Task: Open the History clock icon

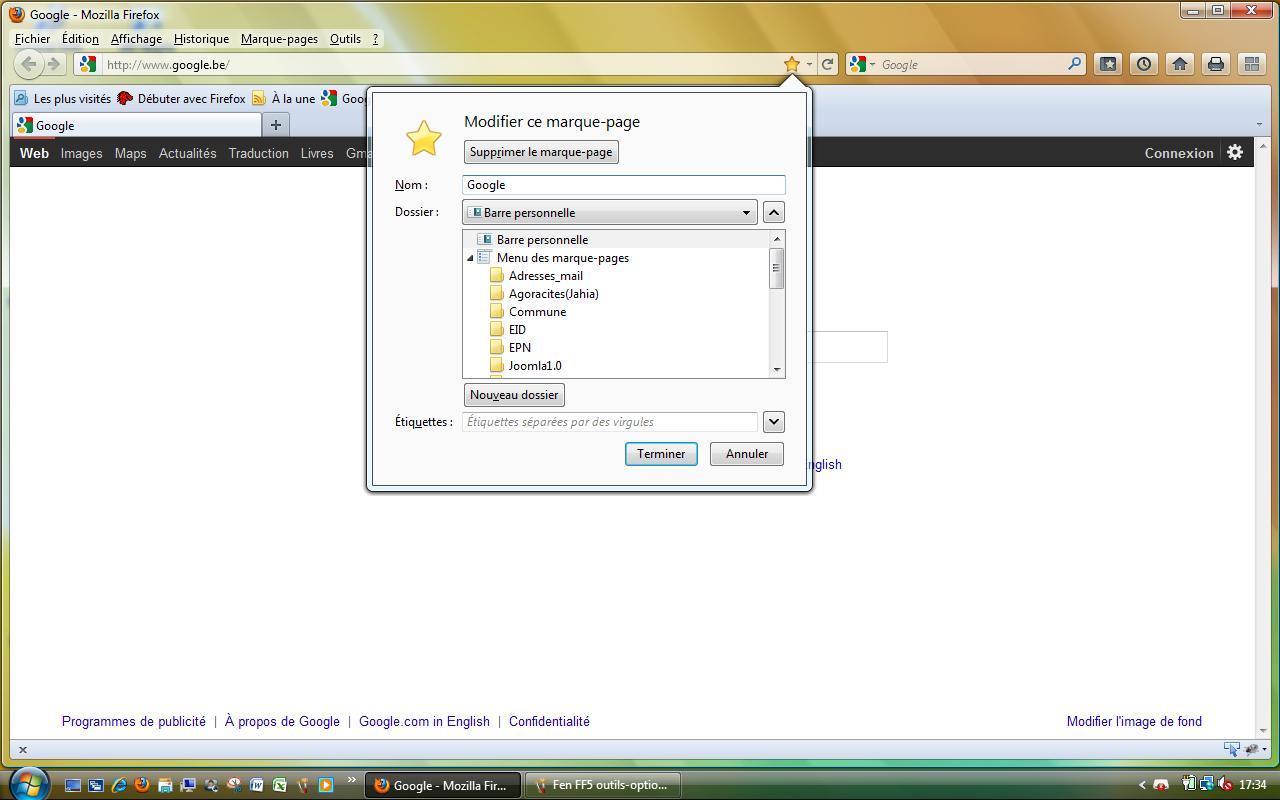Action: 1144,64
